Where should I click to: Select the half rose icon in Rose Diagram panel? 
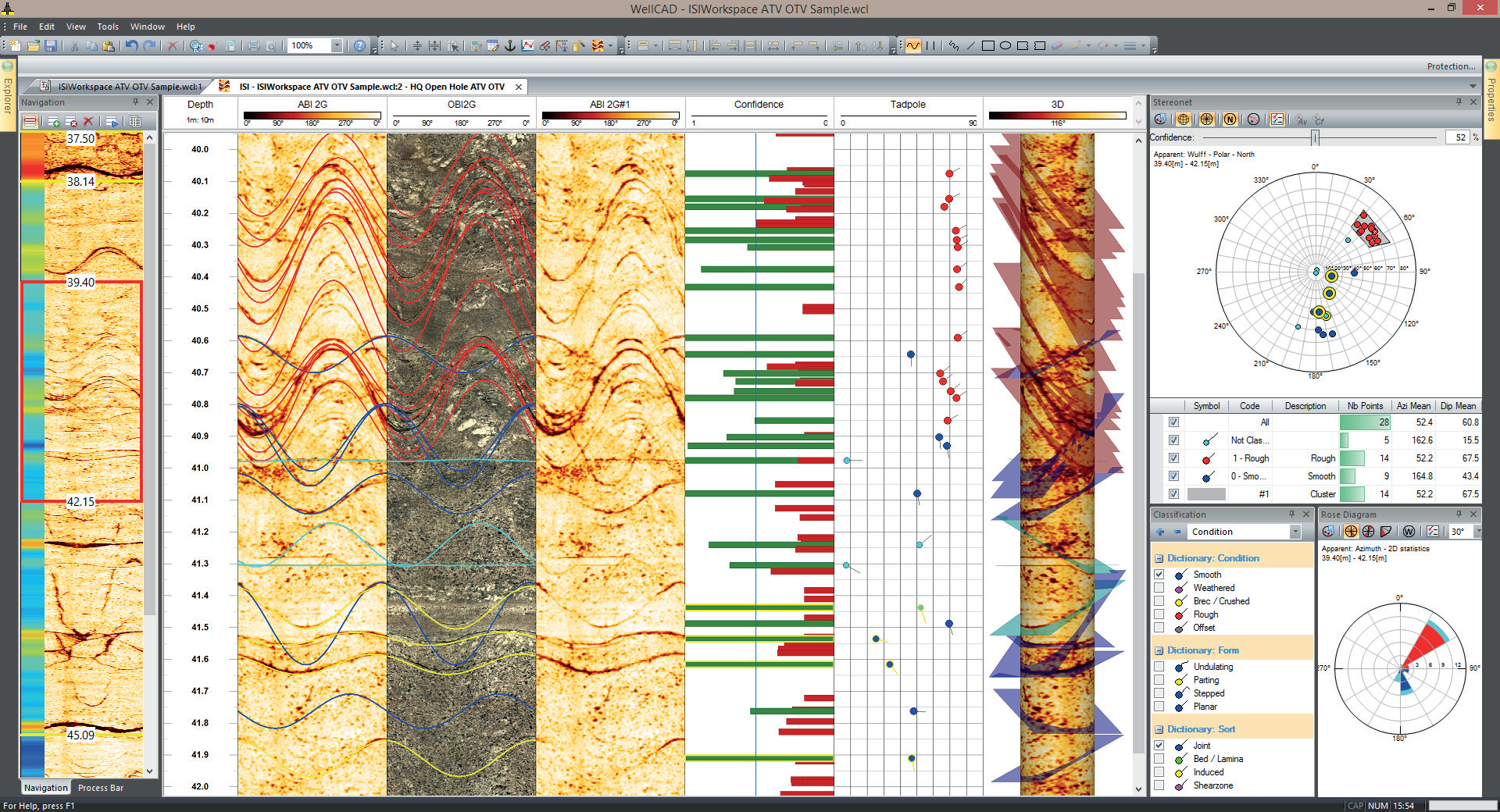point(1368,532)
